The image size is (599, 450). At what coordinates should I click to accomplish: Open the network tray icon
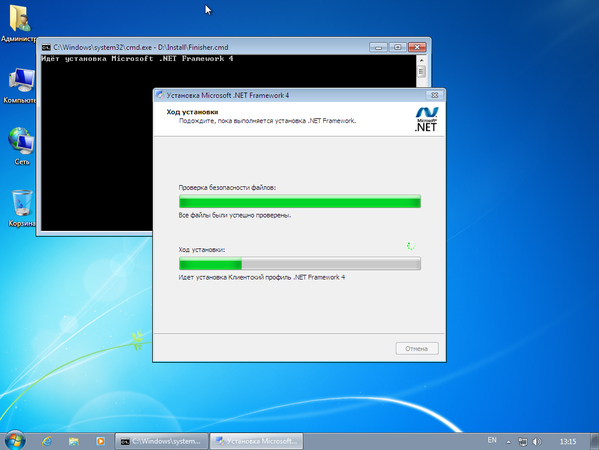(522, 442)
